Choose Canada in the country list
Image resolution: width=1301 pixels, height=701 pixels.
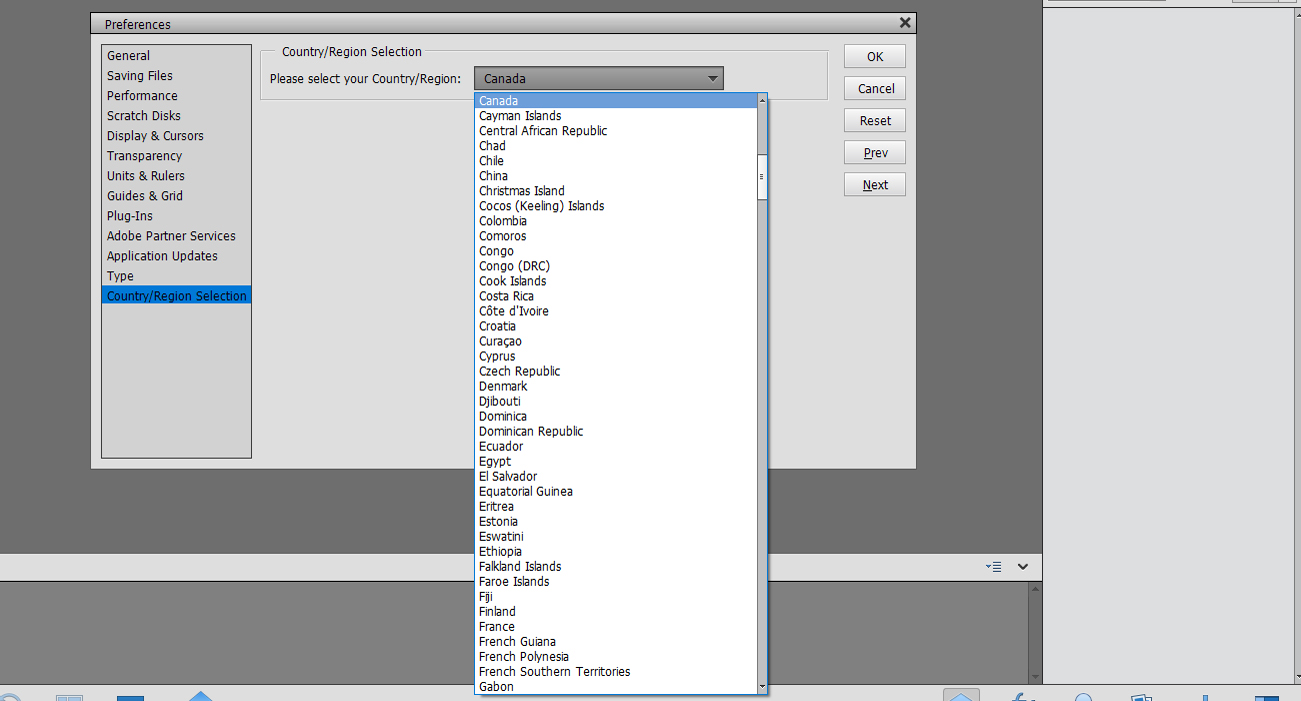[616, 100]
